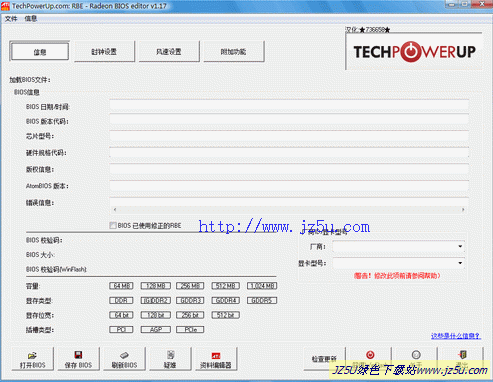
Task: Click the GDDR5 memory type indicator
Action: [262, 301]
